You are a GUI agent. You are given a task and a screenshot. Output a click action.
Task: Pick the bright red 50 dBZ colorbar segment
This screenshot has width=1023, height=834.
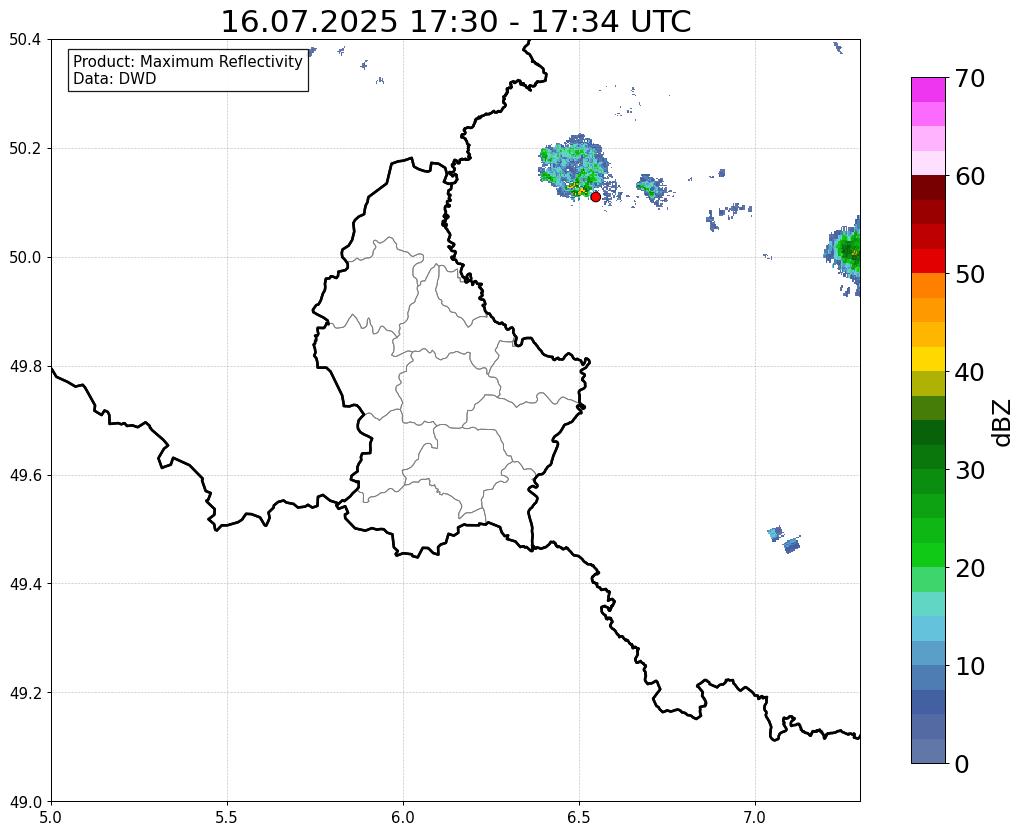928,261
